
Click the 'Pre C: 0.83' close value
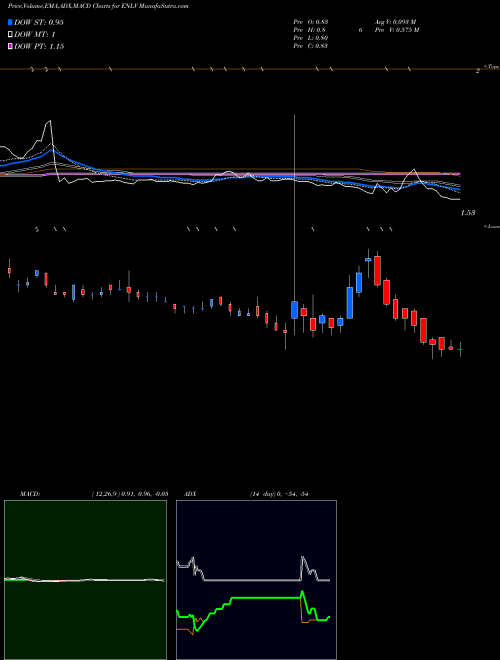coord(311,46)
